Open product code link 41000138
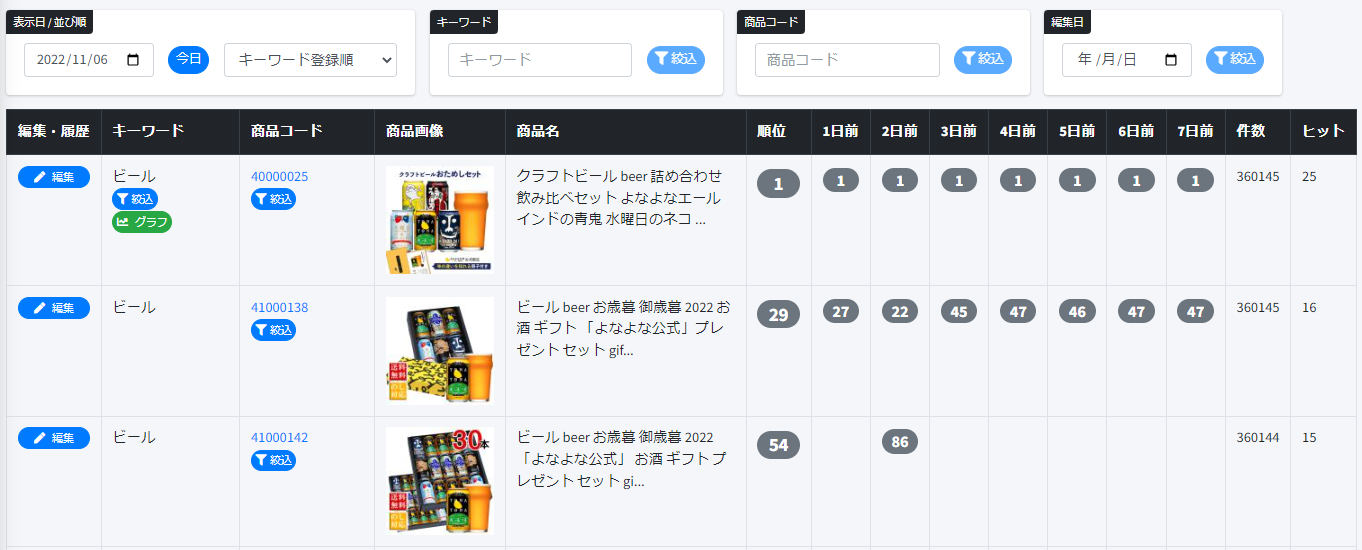This screenshot has height=550, width=1362. point(279,308)
